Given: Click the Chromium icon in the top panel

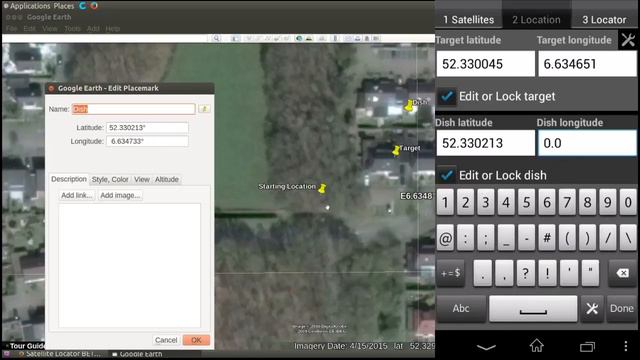Looking at the screenshot, I should coord(83,6).
